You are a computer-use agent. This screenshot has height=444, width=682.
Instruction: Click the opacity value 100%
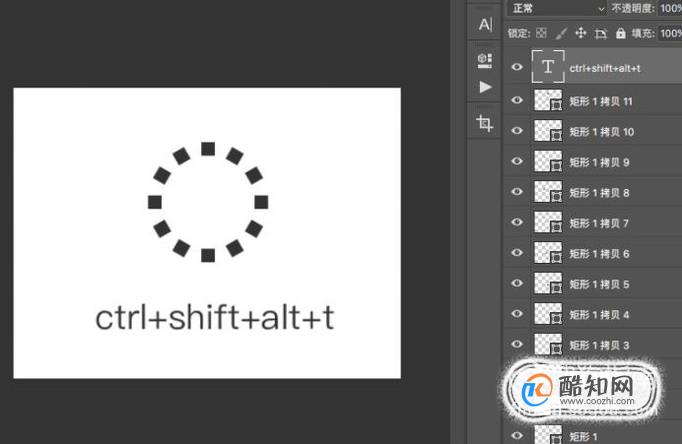[671, 8]
